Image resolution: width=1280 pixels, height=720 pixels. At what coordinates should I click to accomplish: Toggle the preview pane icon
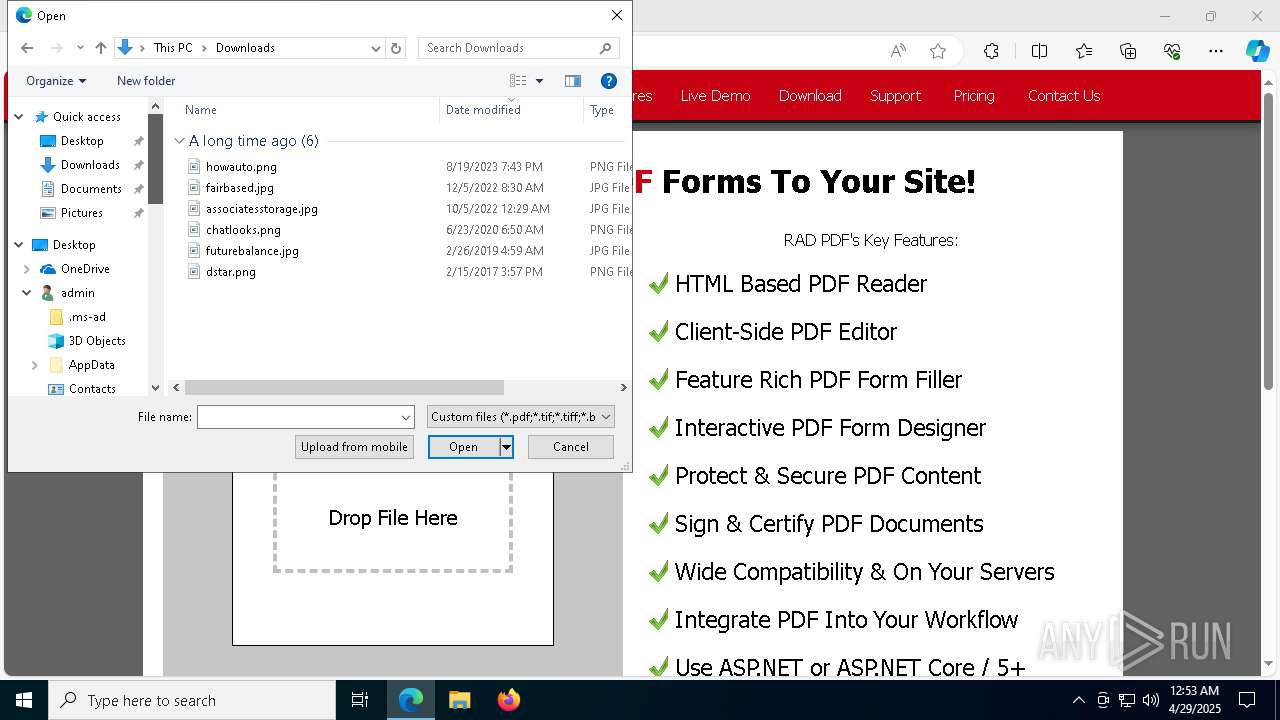573,81
